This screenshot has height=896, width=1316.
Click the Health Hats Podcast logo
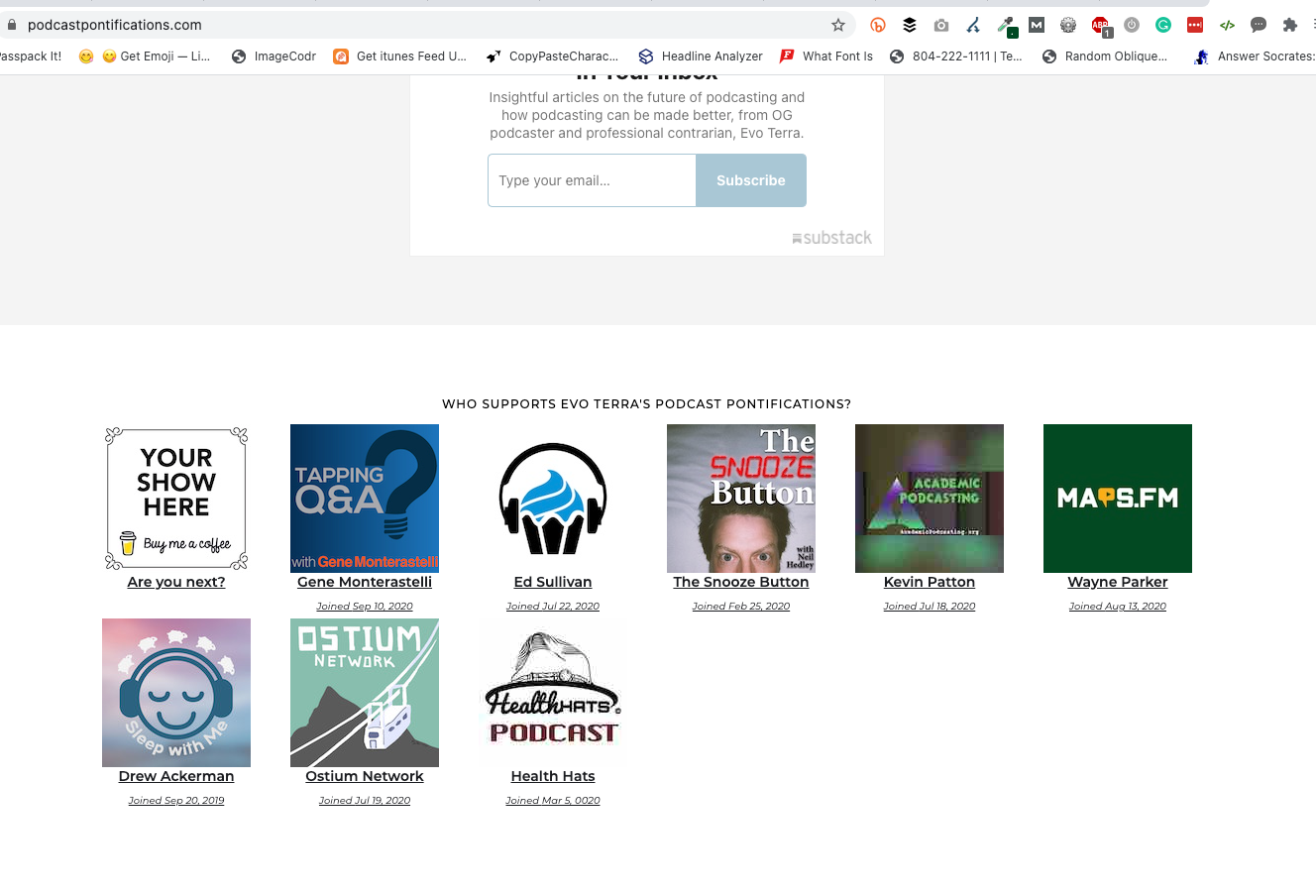[553, 693]
